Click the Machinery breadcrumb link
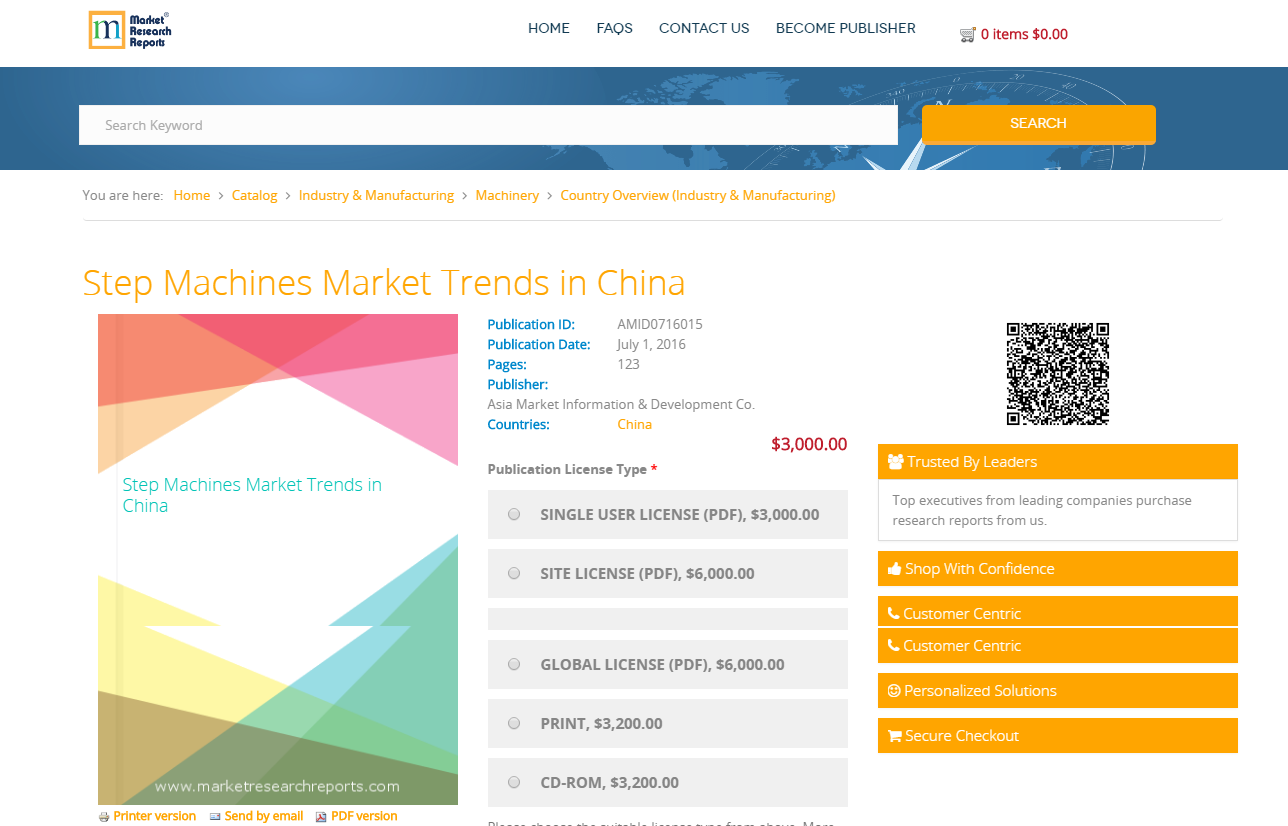The height and width of the screenshot is (826, 1288). point(507,195)
